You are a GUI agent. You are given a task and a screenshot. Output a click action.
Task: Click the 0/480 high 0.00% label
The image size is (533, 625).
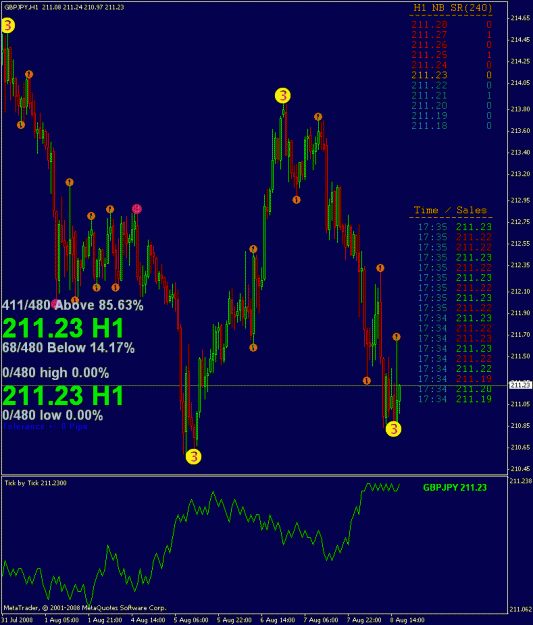[55, 373]
